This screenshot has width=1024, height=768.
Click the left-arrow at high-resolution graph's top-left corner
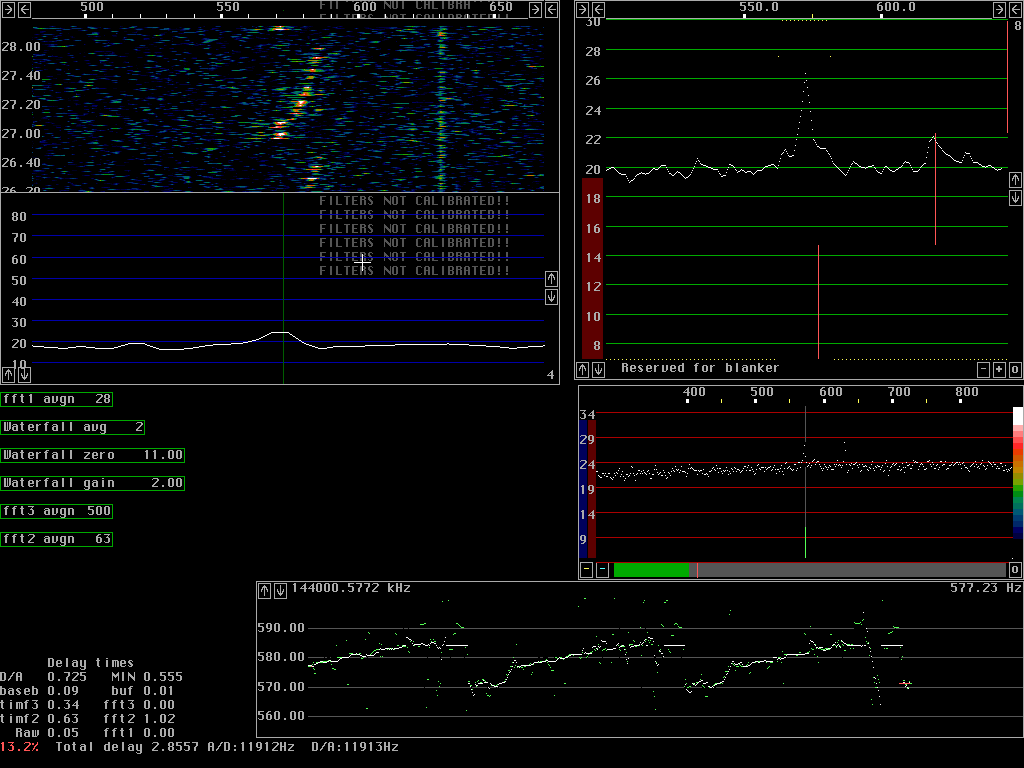click(598, 9)
